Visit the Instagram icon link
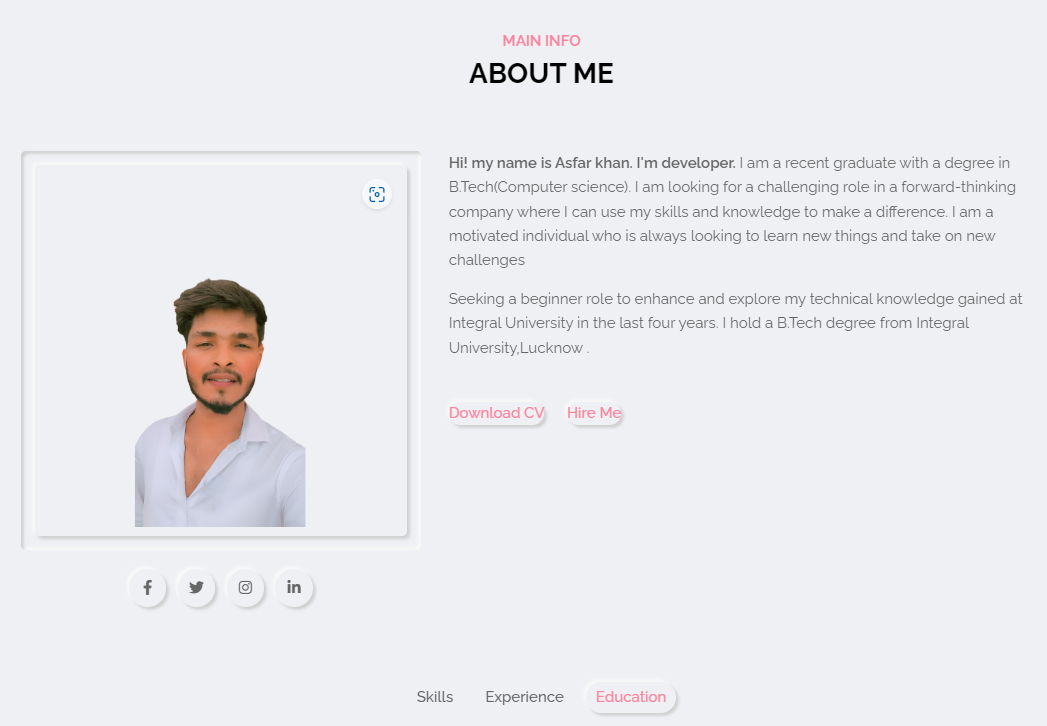 (x=245, y=587)
